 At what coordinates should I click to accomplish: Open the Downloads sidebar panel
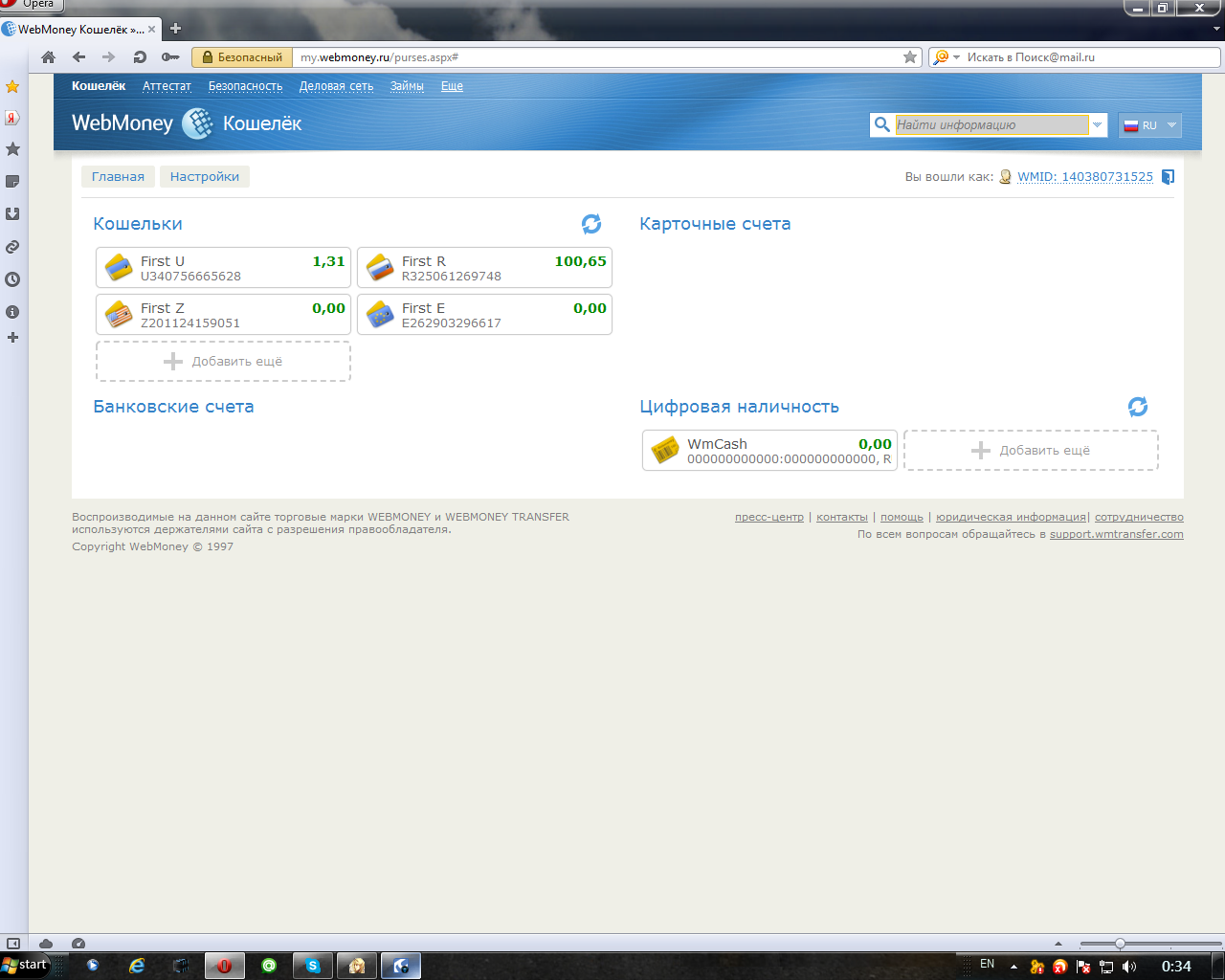click(12, 214)
